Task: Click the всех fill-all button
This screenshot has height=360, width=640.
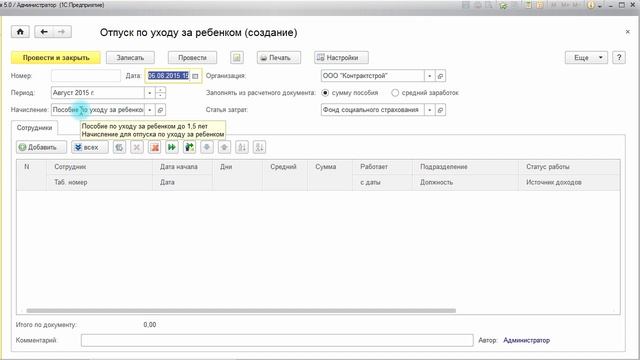Action: (x=90, y=147)
